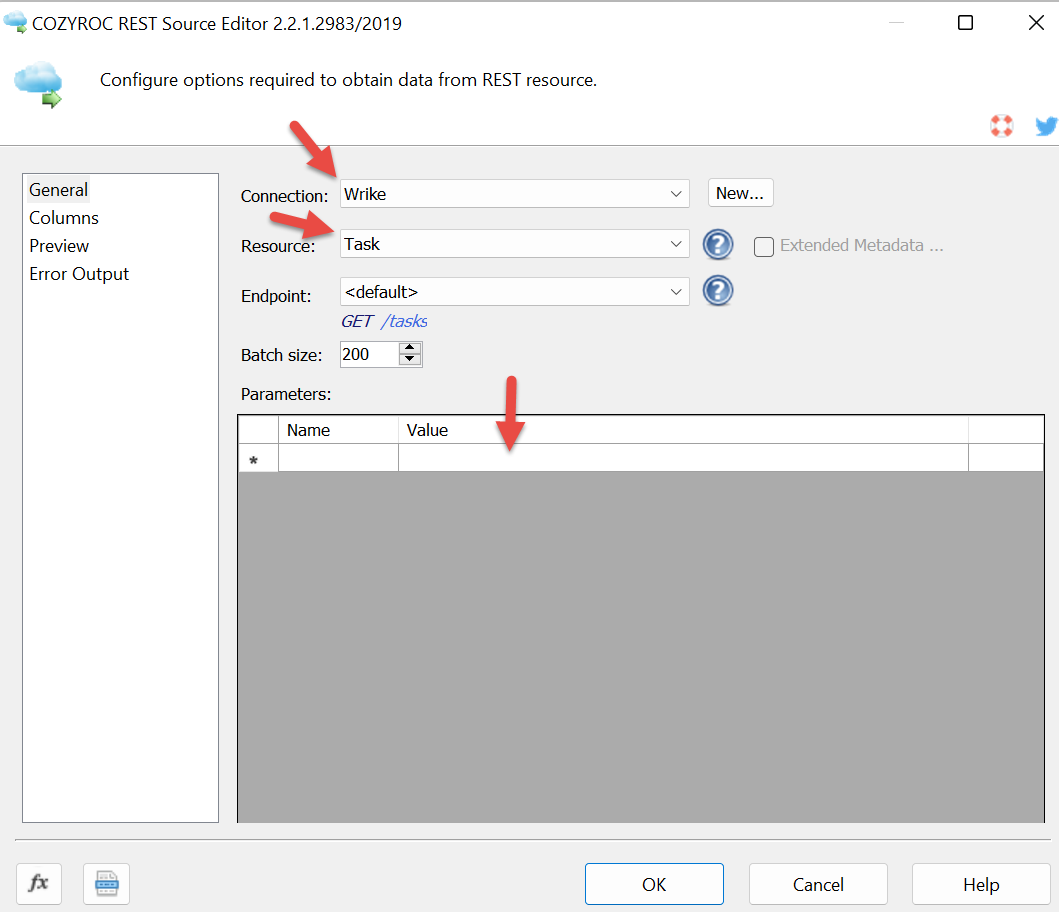This screenshot has width=1059, height=912.
Task: Click the COZYROC cloud icon in title bar
Action: pos(15,23)
